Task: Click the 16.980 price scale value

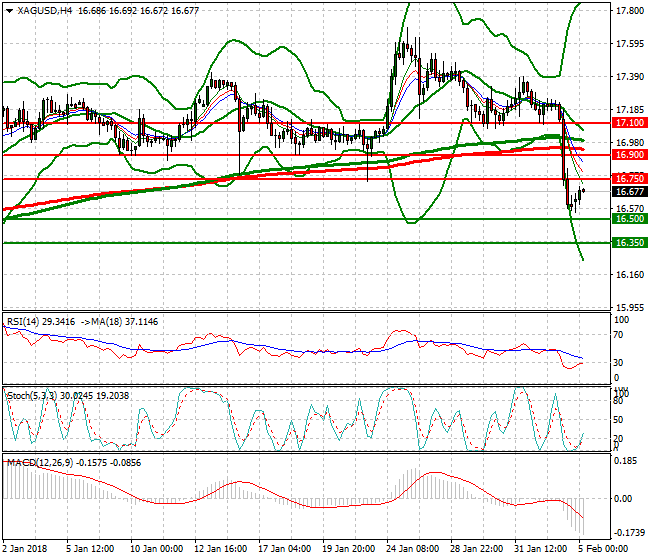Action: 630,143
